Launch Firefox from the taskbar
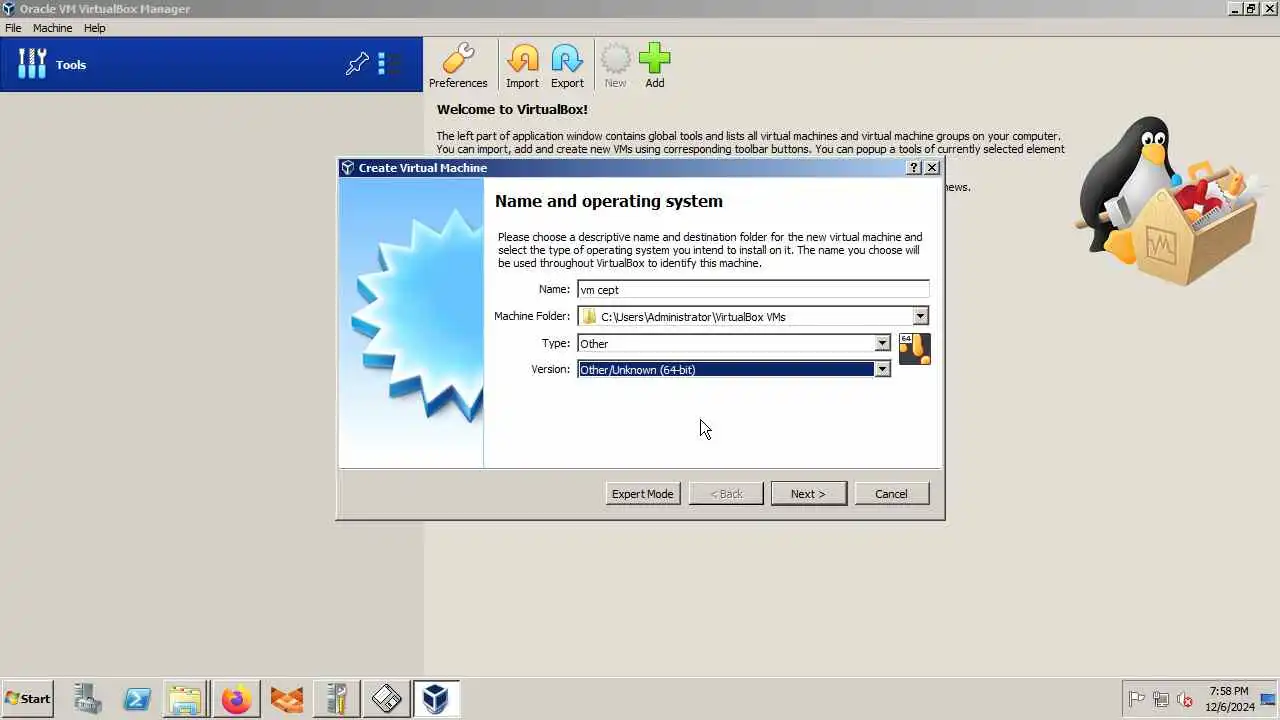The image size is (1280, 720). (x=237, y=699)
